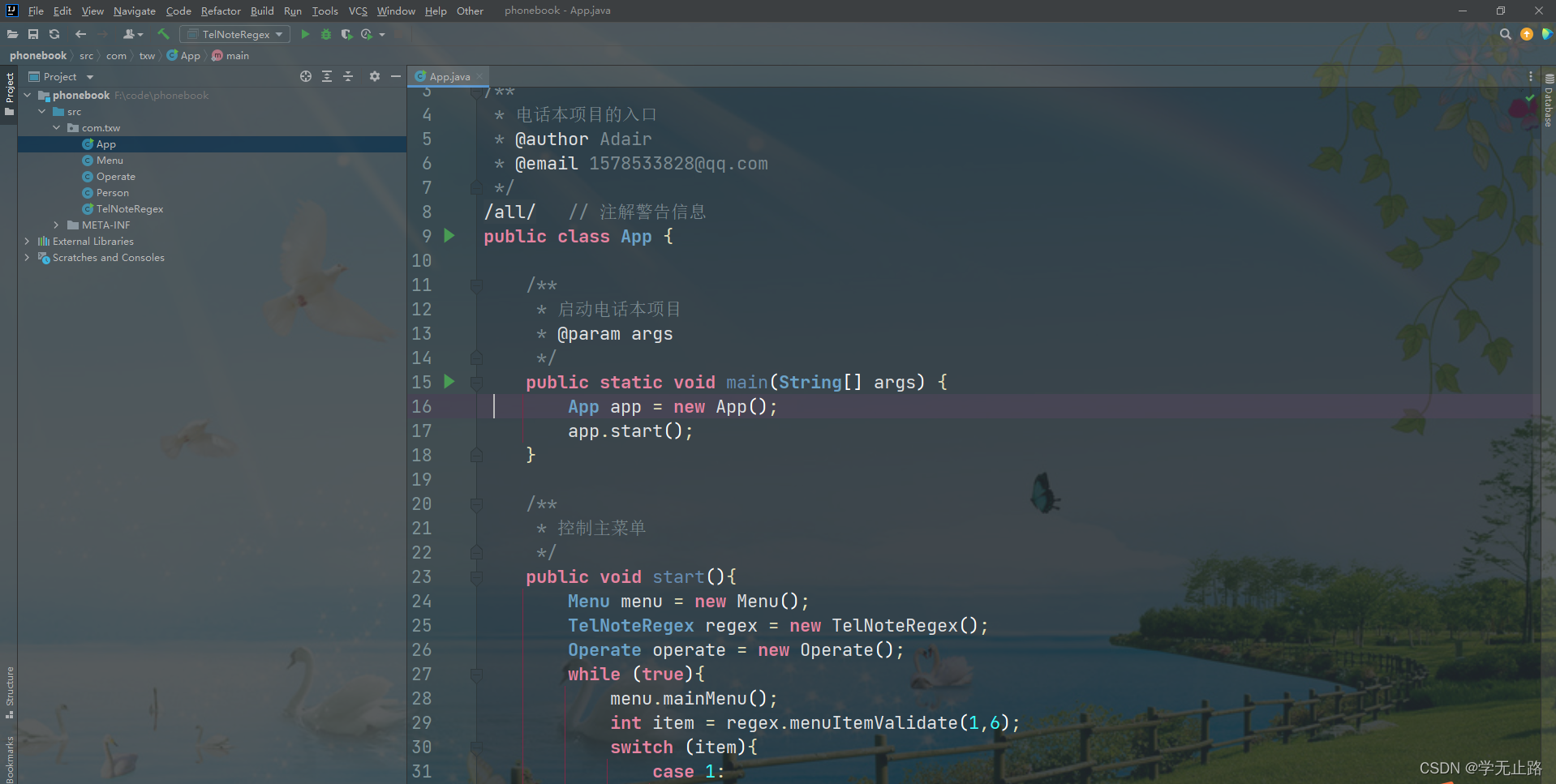Fold the while loop at line 27
Viewport: 1556px width, 784px height.
476,675
